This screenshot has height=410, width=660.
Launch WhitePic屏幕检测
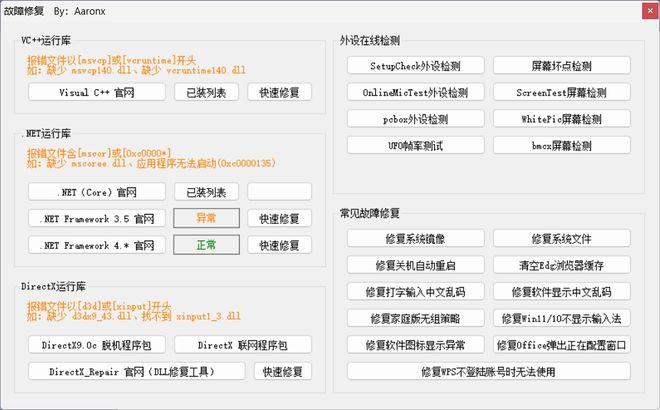tap(562, 119)
